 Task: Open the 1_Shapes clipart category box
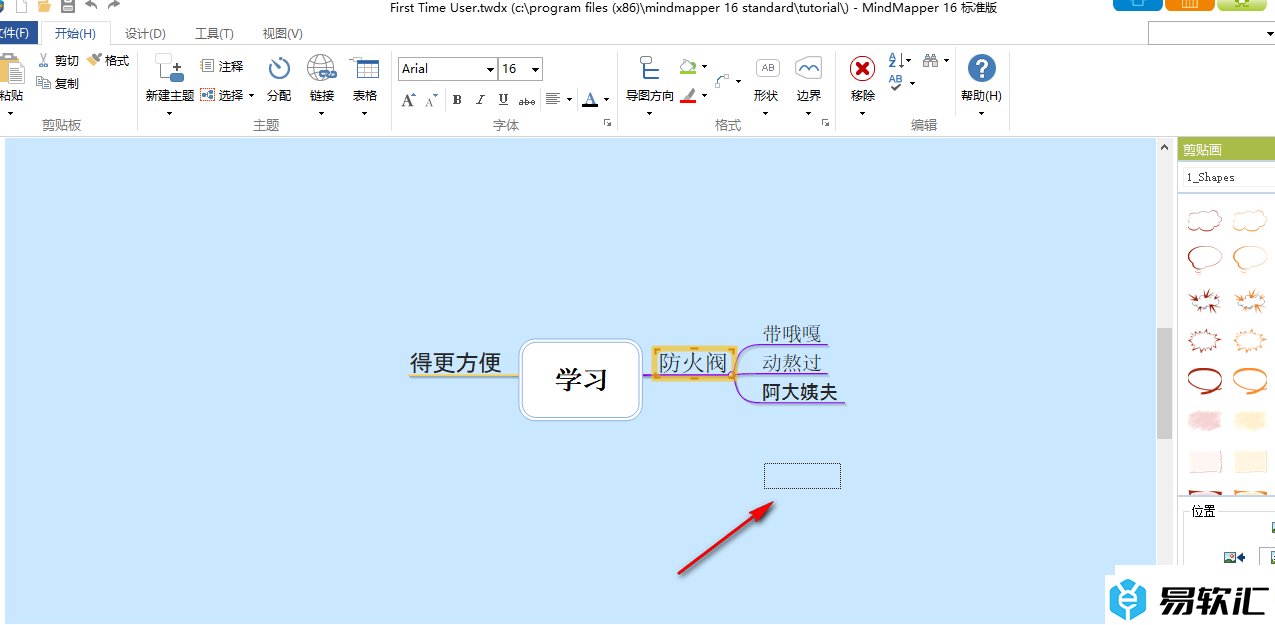(x=1229, y=177)
